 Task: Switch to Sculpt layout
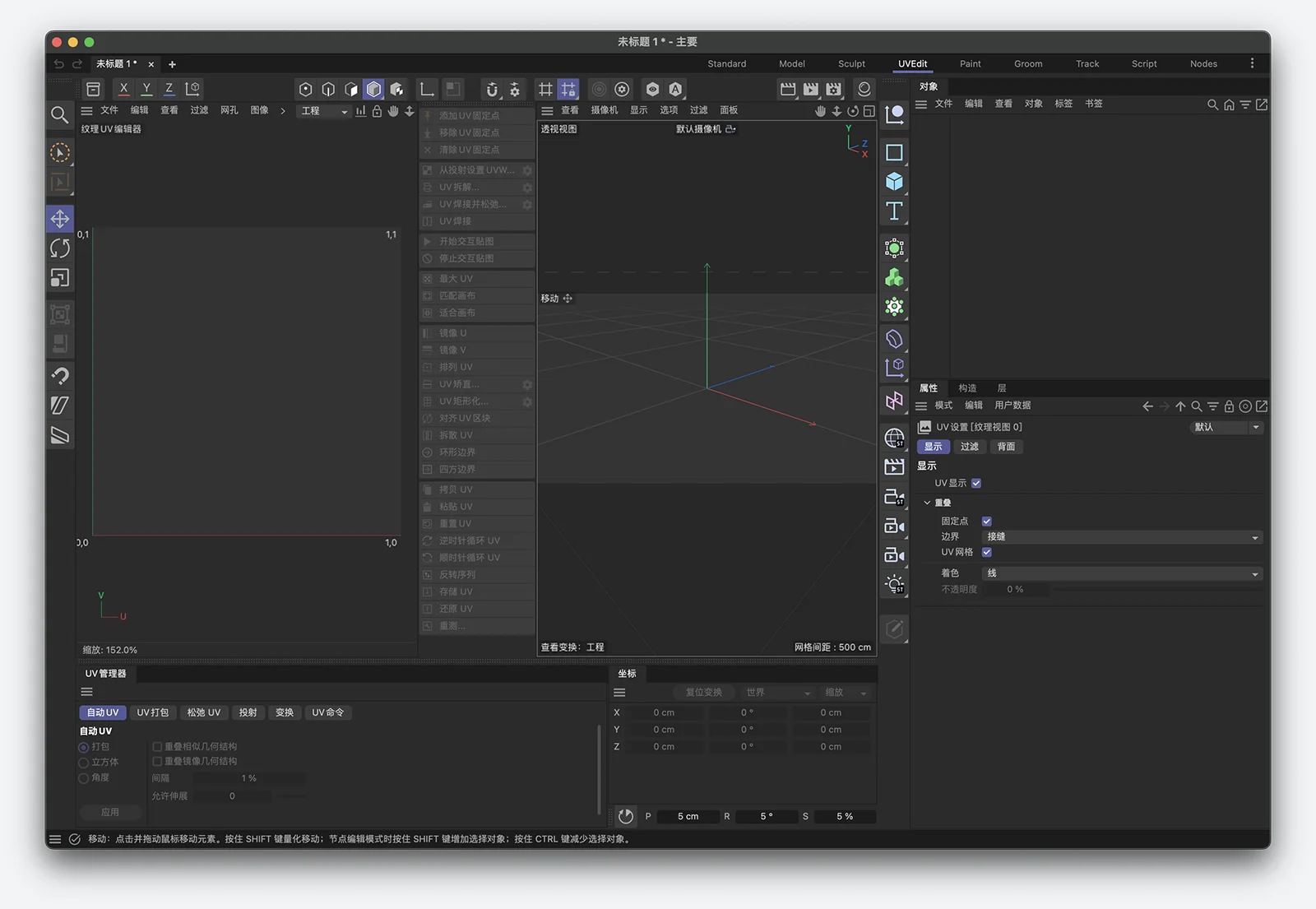(851, 64)
